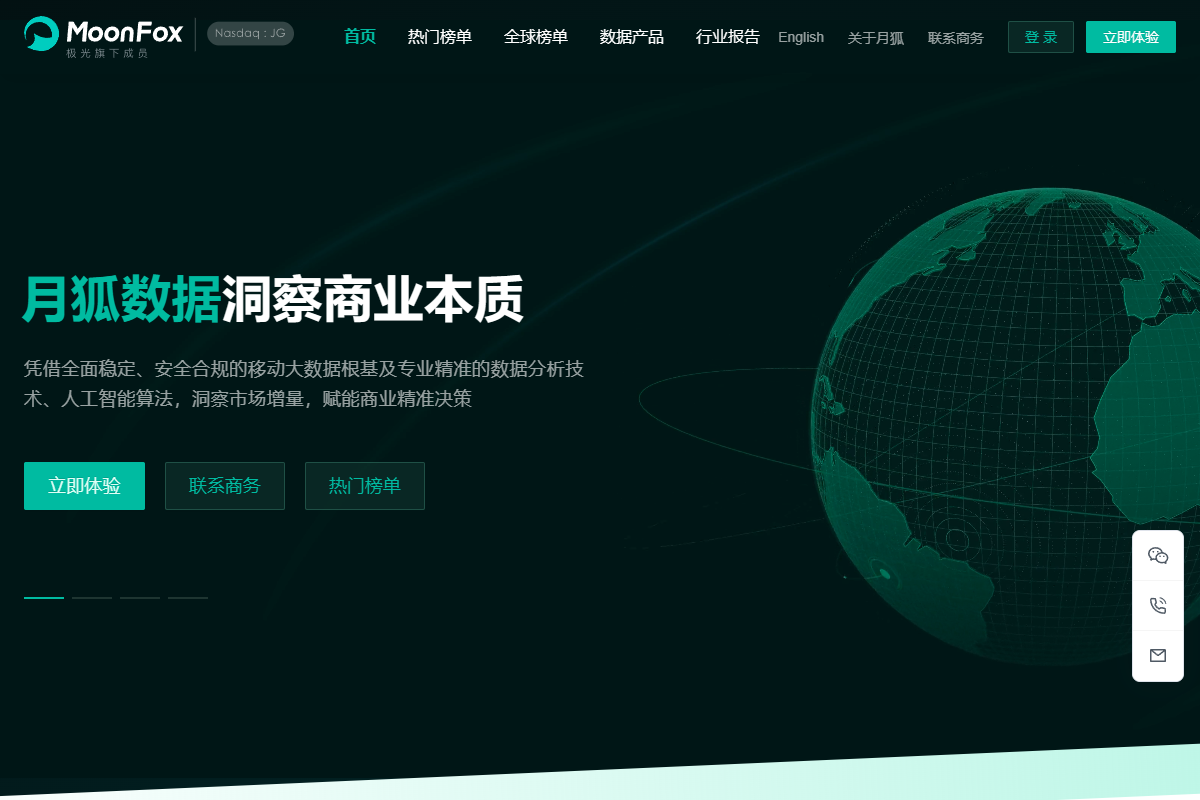1200x800 pixels.
Task: Expand the 数据产品 navigation menu
Action: [x=632, y=37]
